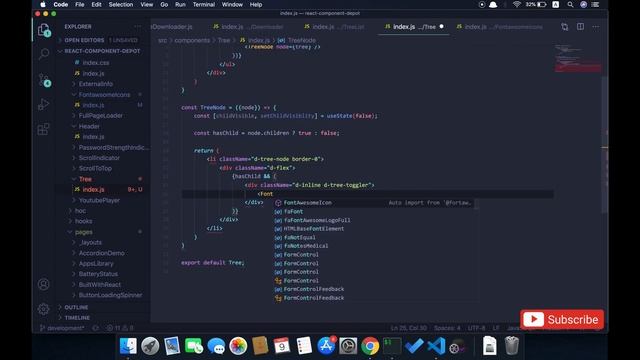Open Trash from the dock

pyautogui.click(x=511, y=346)
